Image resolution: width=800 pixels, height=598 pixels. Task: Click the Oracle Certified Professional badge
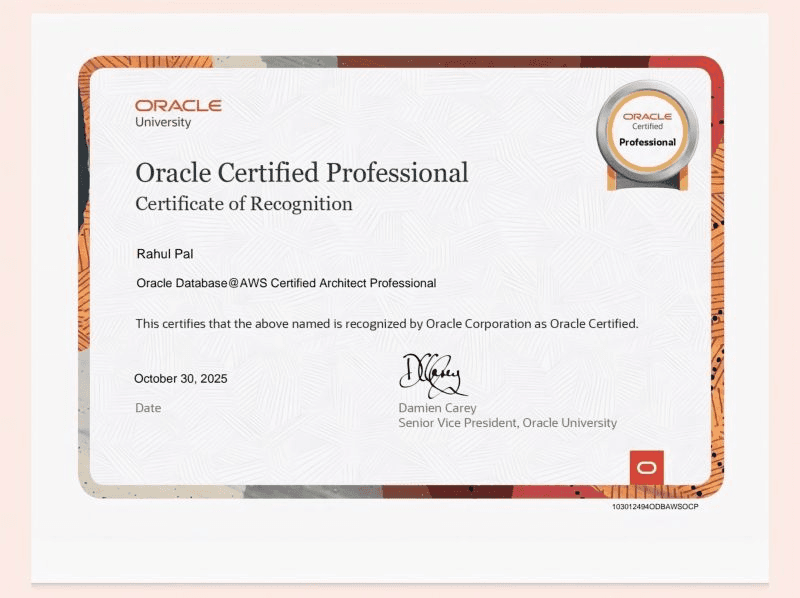[x=647, y=136]
